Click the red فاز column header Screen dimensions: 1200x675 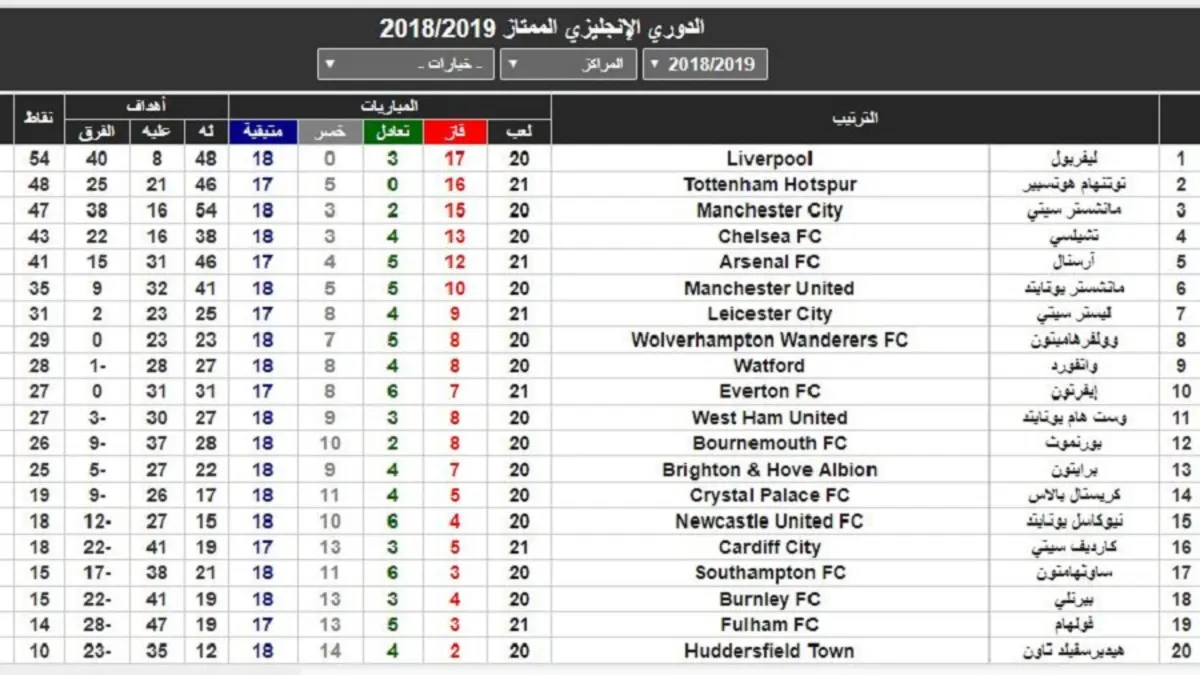tap(455, 132)
